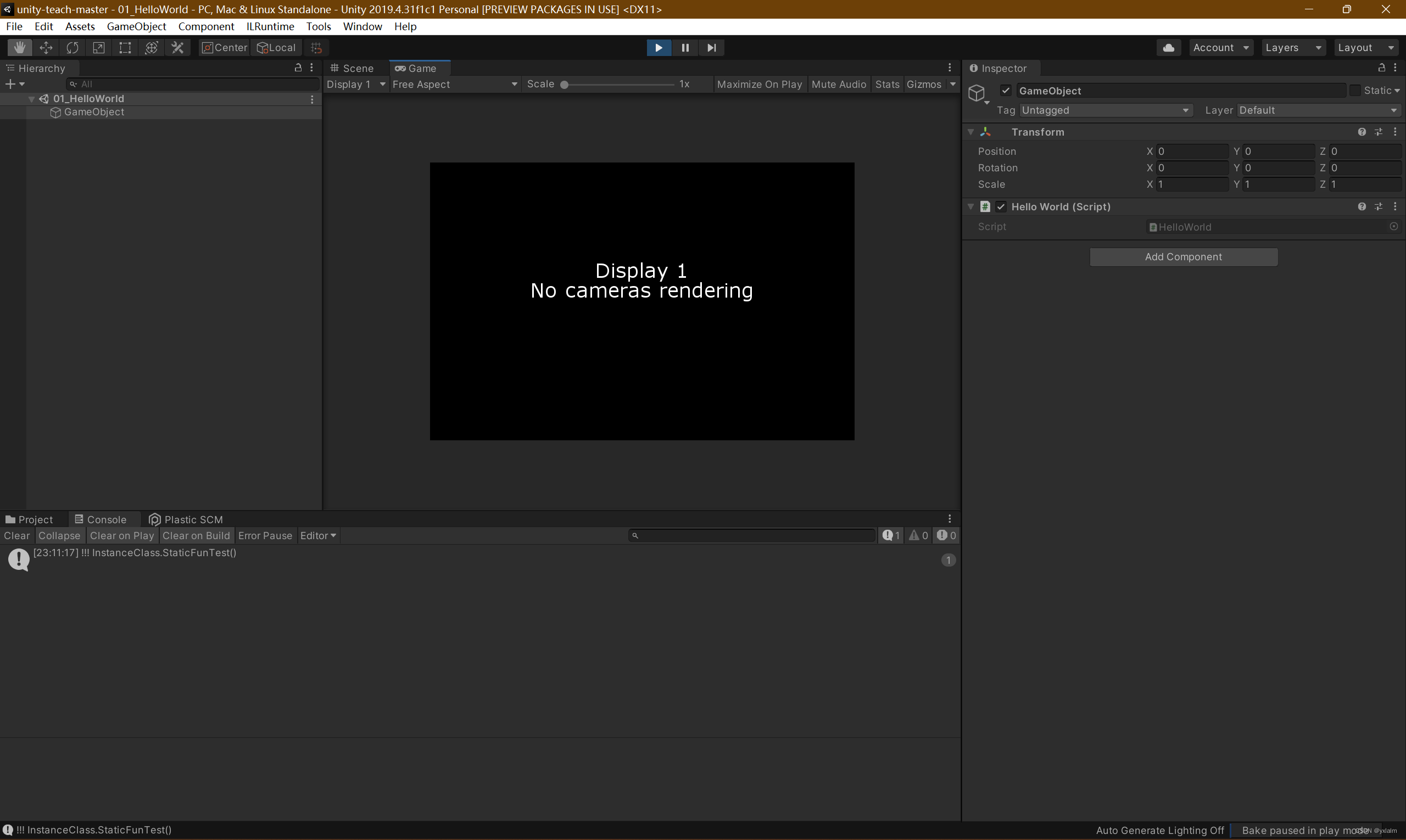Viewport: 1406px width, 840px height.
Task: Open Free Aspect dropdown
Action: point(455,85)
